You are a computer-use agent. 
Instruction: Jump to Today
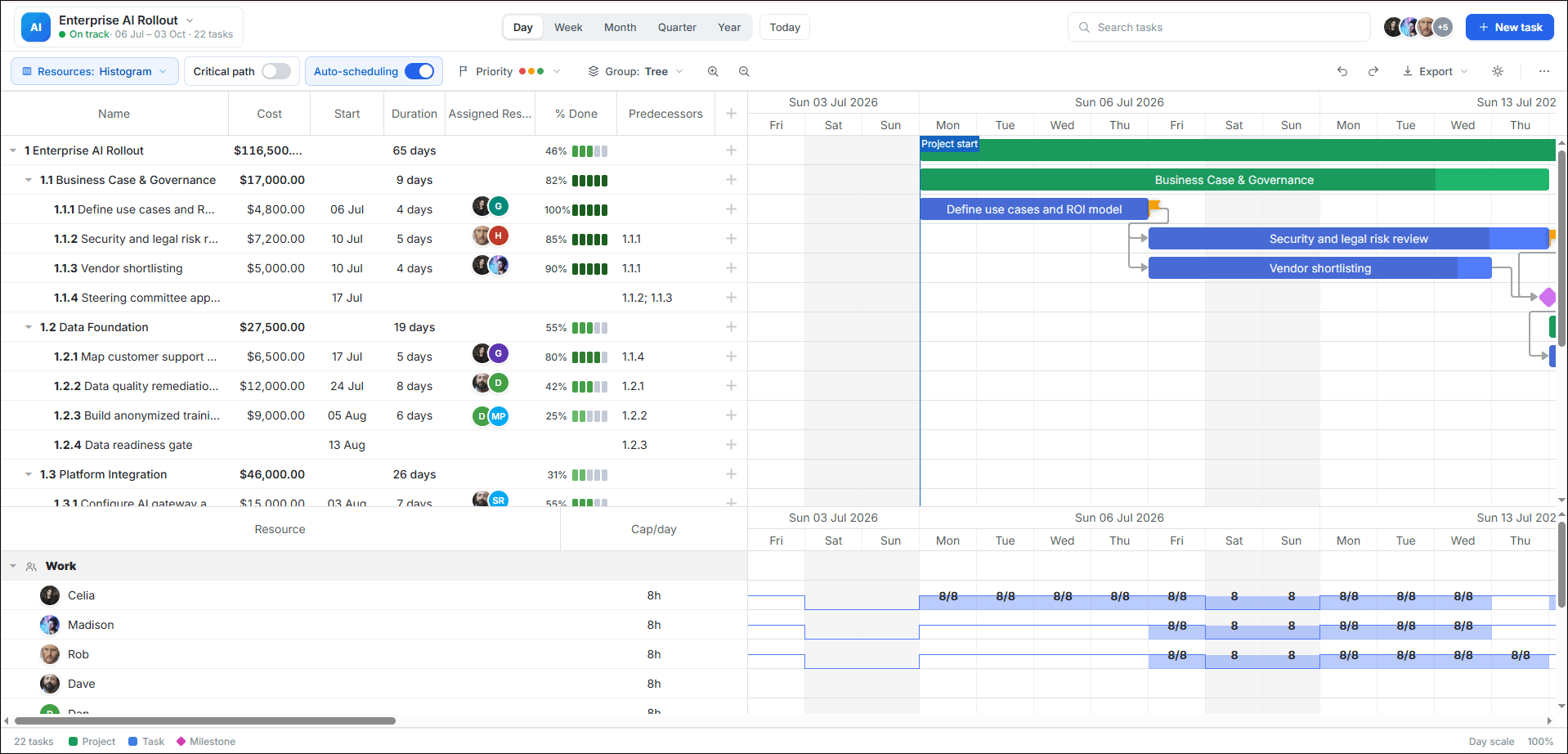(785, 27)
